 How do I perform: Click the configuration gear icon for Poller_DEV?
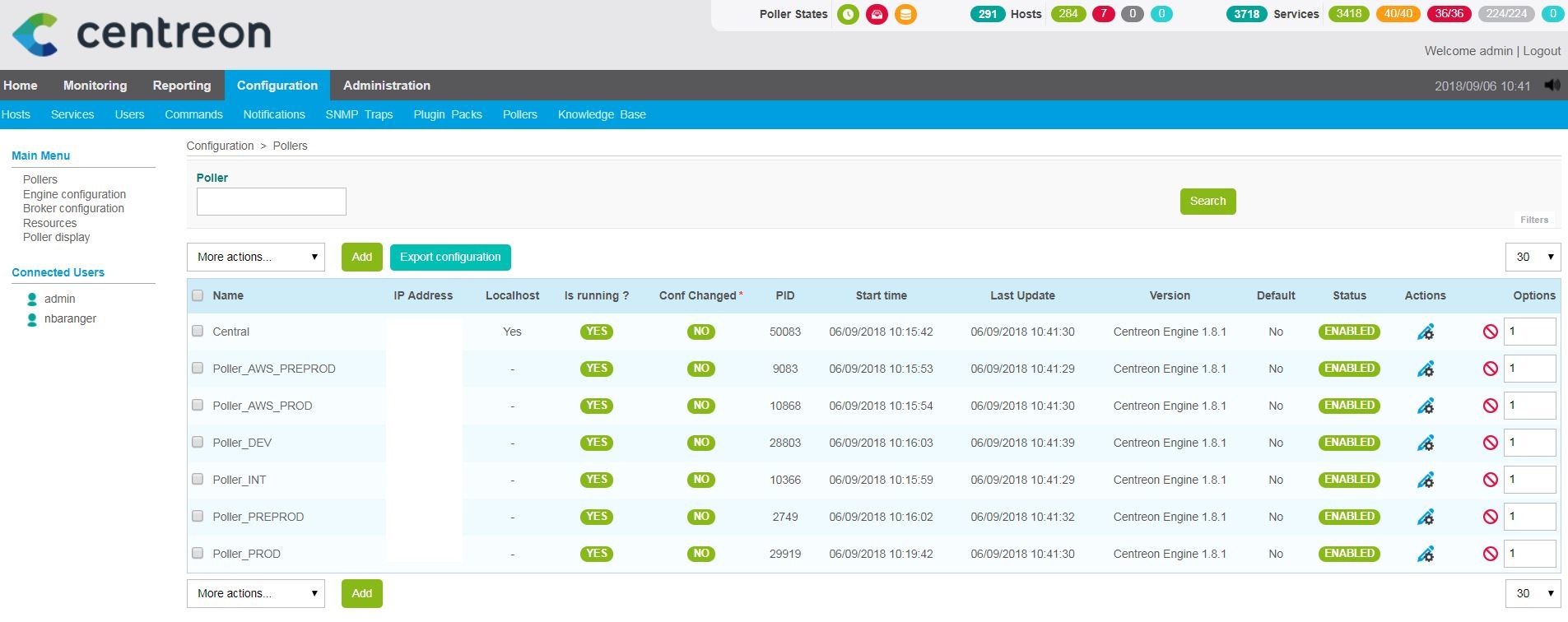[x=1426, y=443]
